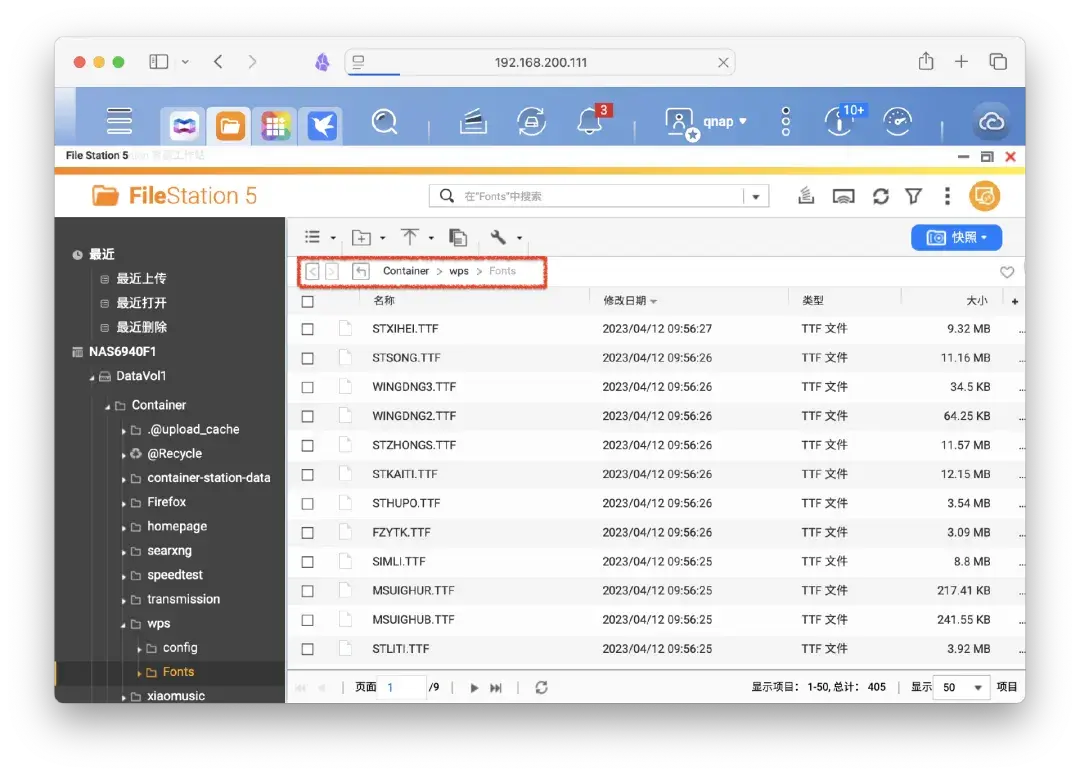Expand the xiaomusic folder

click(123, 696)
